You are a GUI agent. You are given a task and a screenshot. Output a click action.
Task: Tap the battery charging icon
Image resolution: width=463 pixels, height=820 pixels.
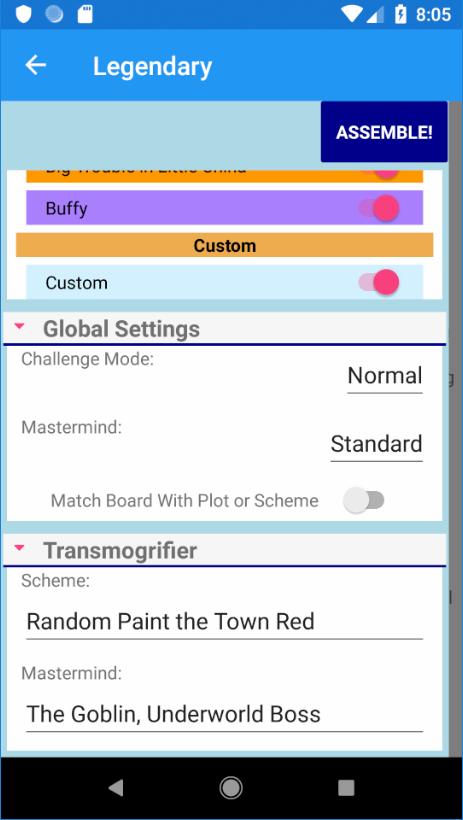tap(401, 14)
